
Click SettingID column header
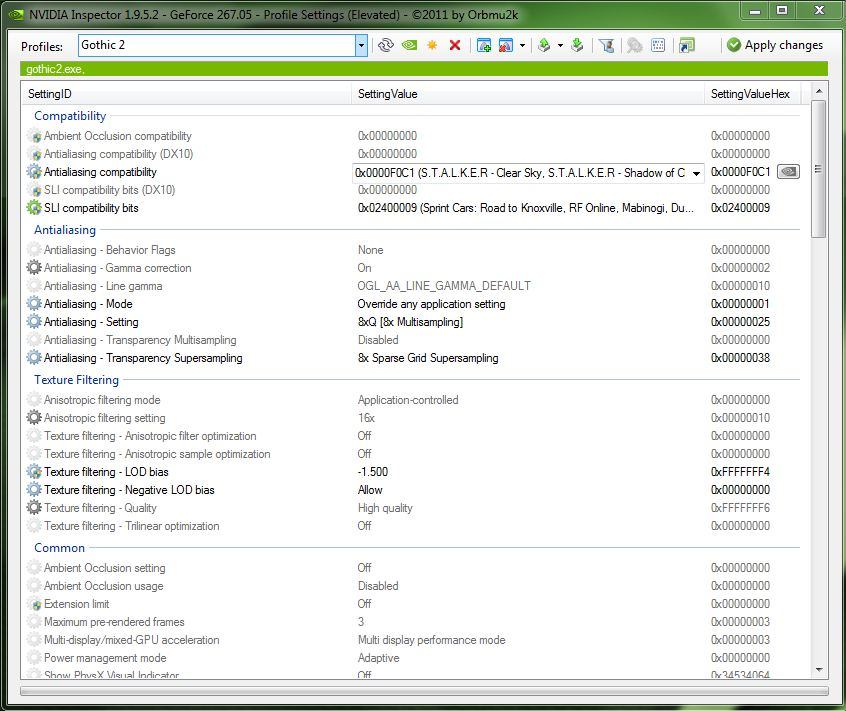click(x=186, y=94)
